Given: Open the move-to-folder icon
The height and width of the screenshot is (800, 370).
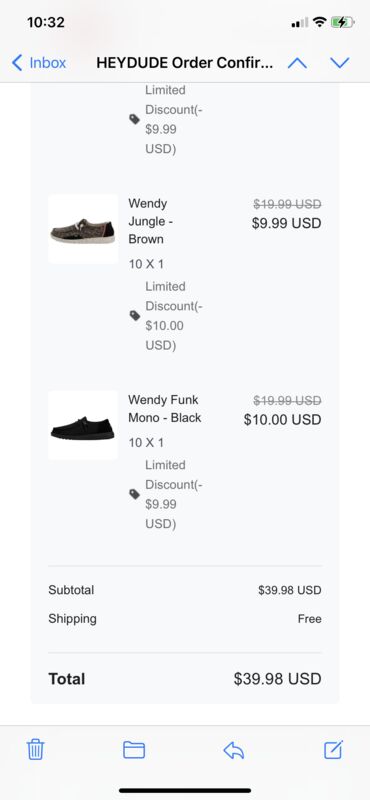Looking at the screenshot, I should point(134,749).
